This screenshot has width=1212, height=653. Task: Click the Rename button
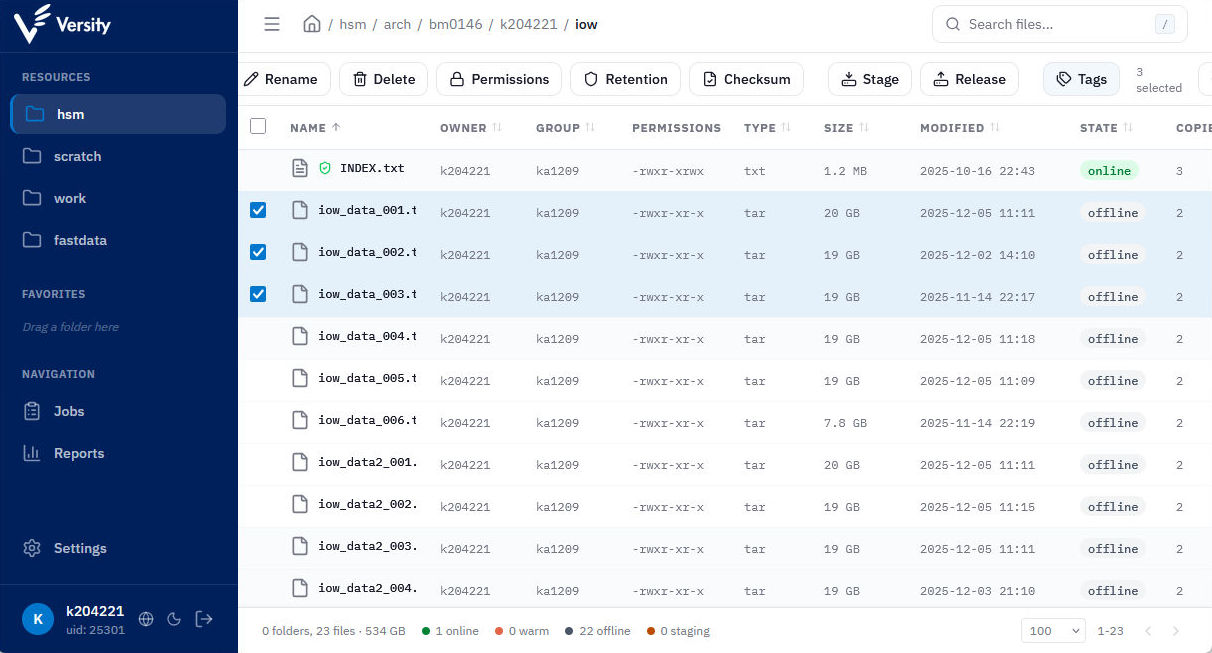tap(284, 79)
